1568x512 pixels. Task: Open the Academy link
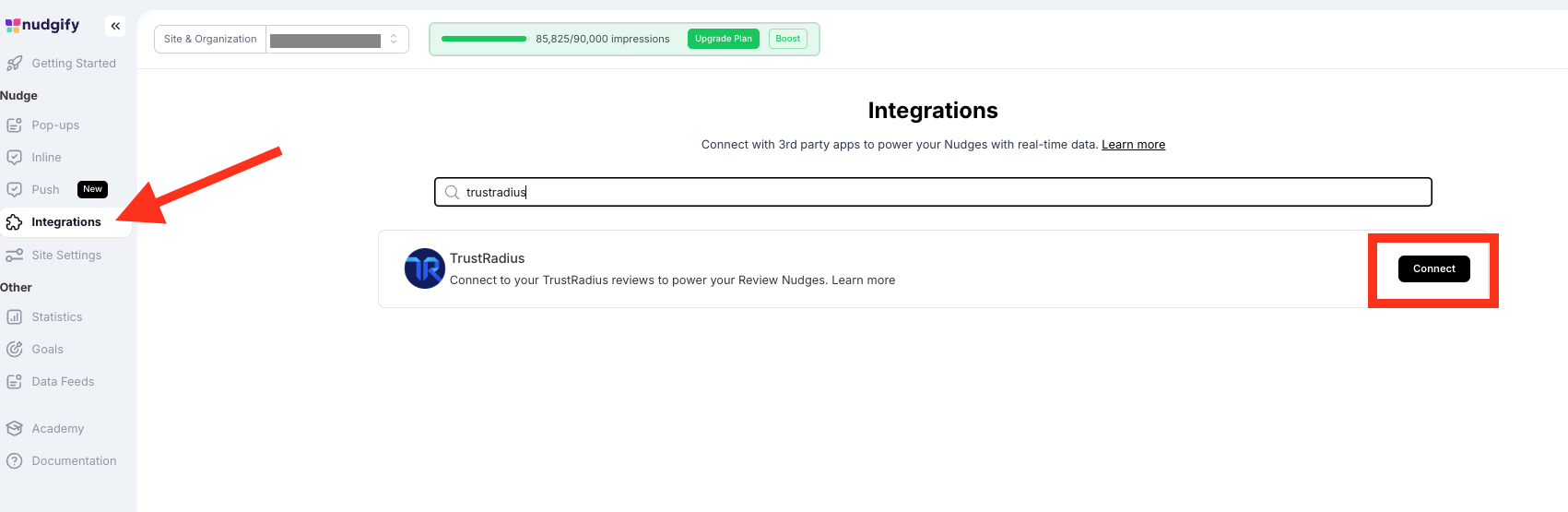coord(57,429)
